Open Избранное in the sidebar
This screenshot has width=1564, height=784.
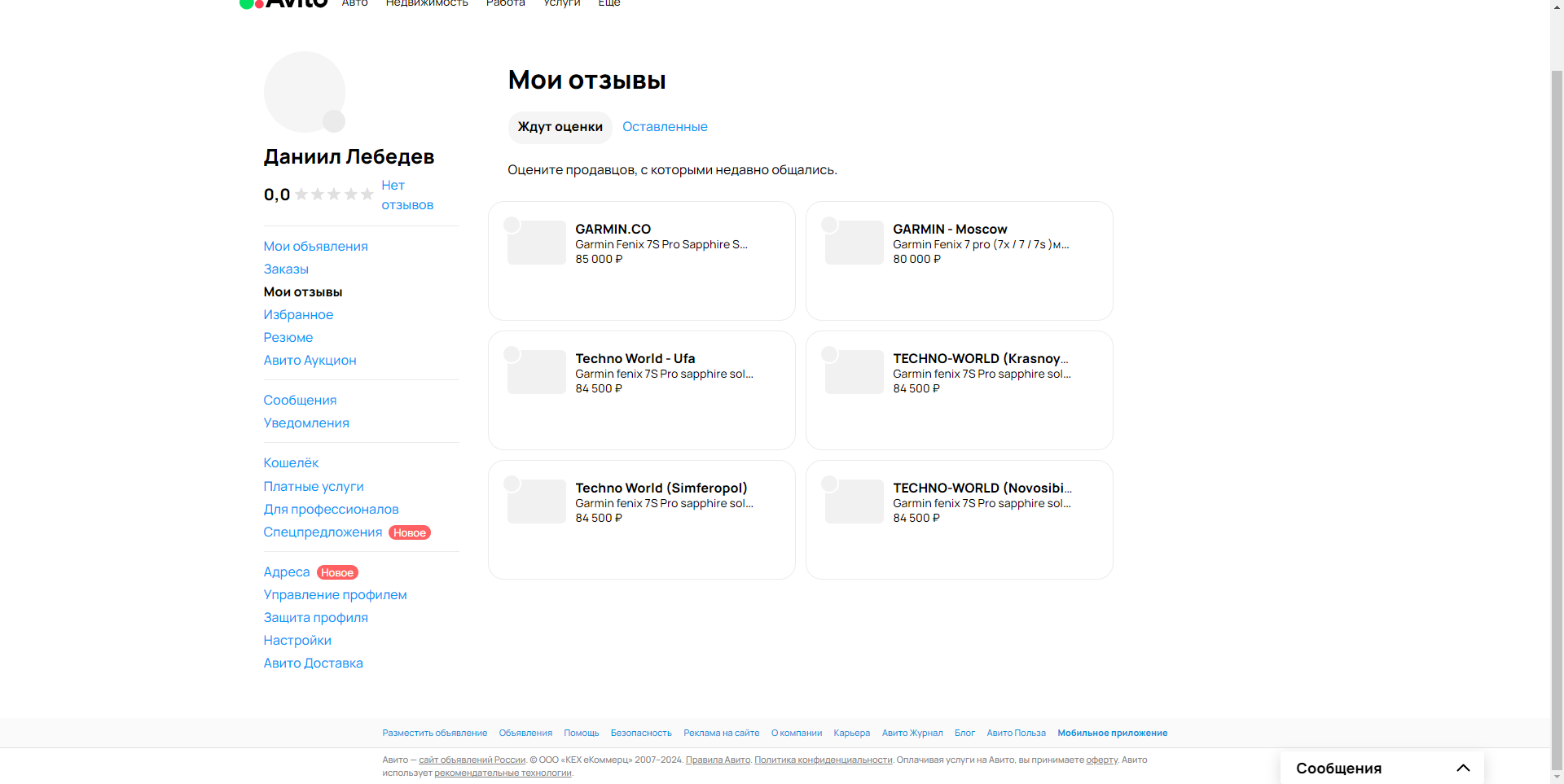point(298,315)
